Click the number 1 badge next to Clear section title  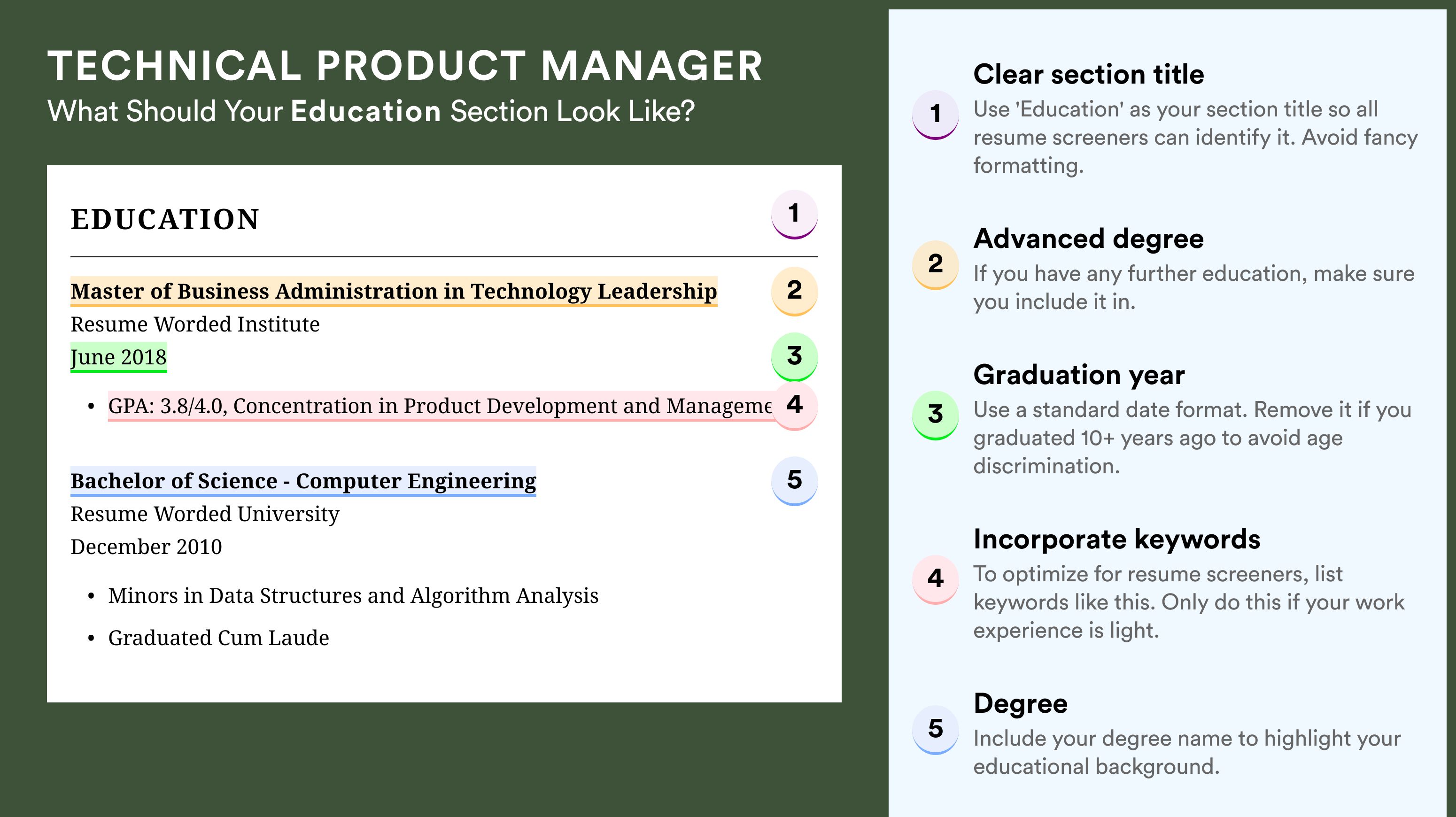[936, 115]
